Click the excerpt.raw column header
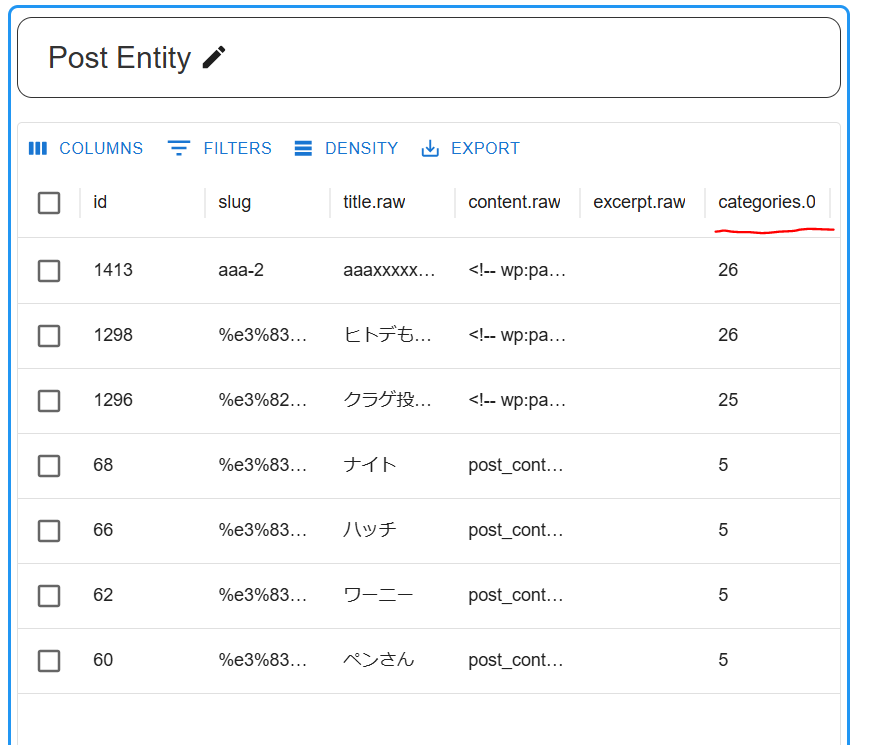 click(639, 202)
